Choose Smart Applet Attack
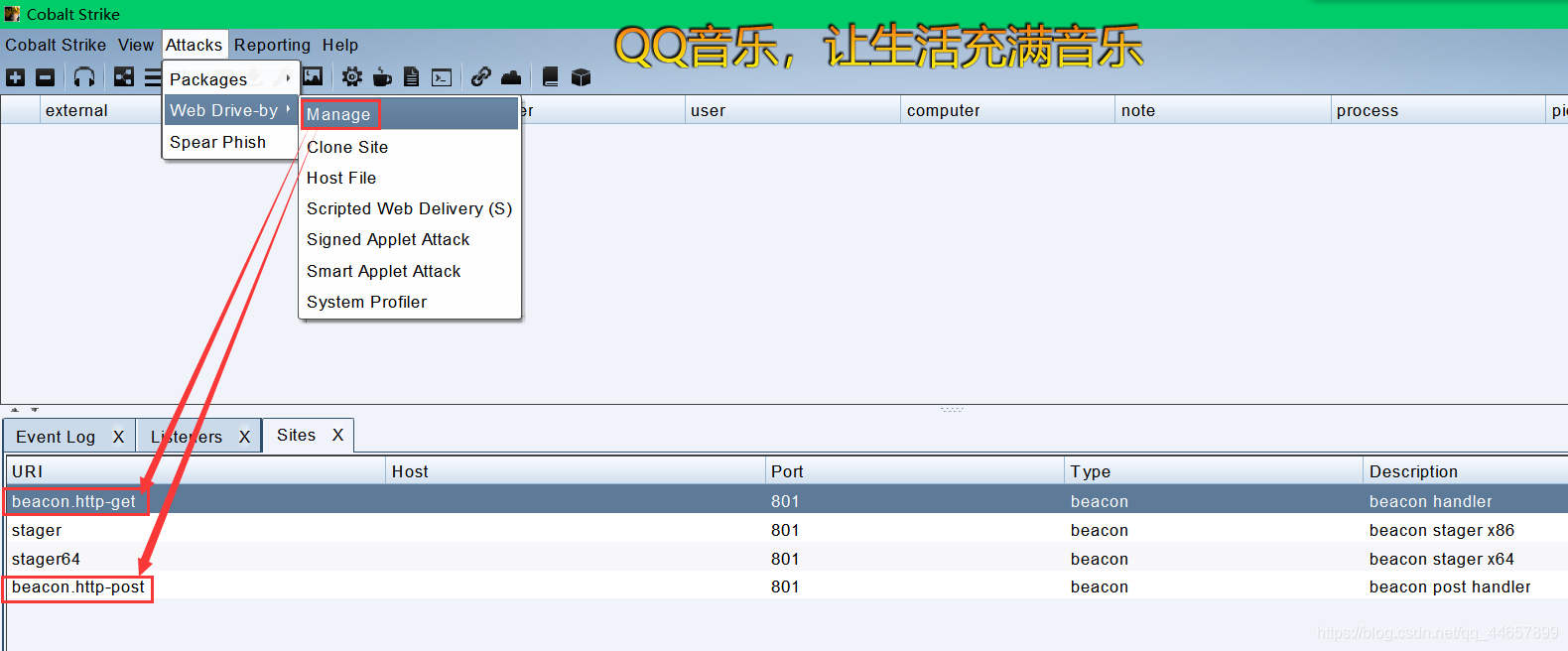The width and height of the screenshot is (1568, 651). [x=409, y=271]
